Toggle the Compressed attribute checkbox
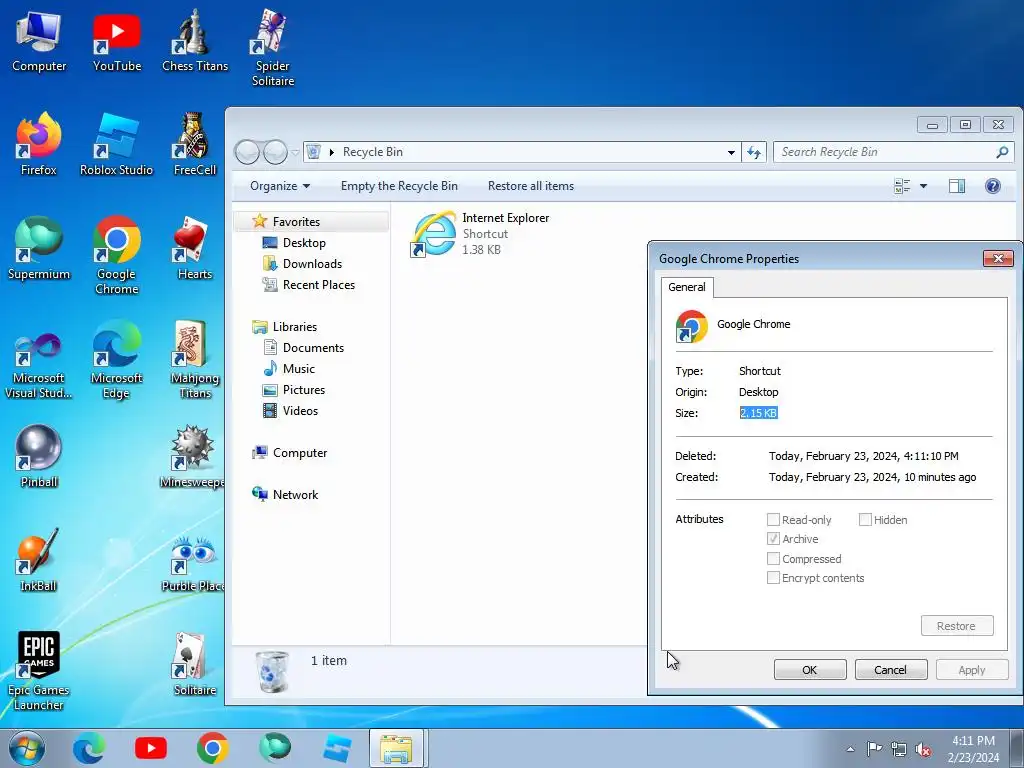Viewport: 1024px width, 768px height. pyautogui.click(x=773, y=559)
